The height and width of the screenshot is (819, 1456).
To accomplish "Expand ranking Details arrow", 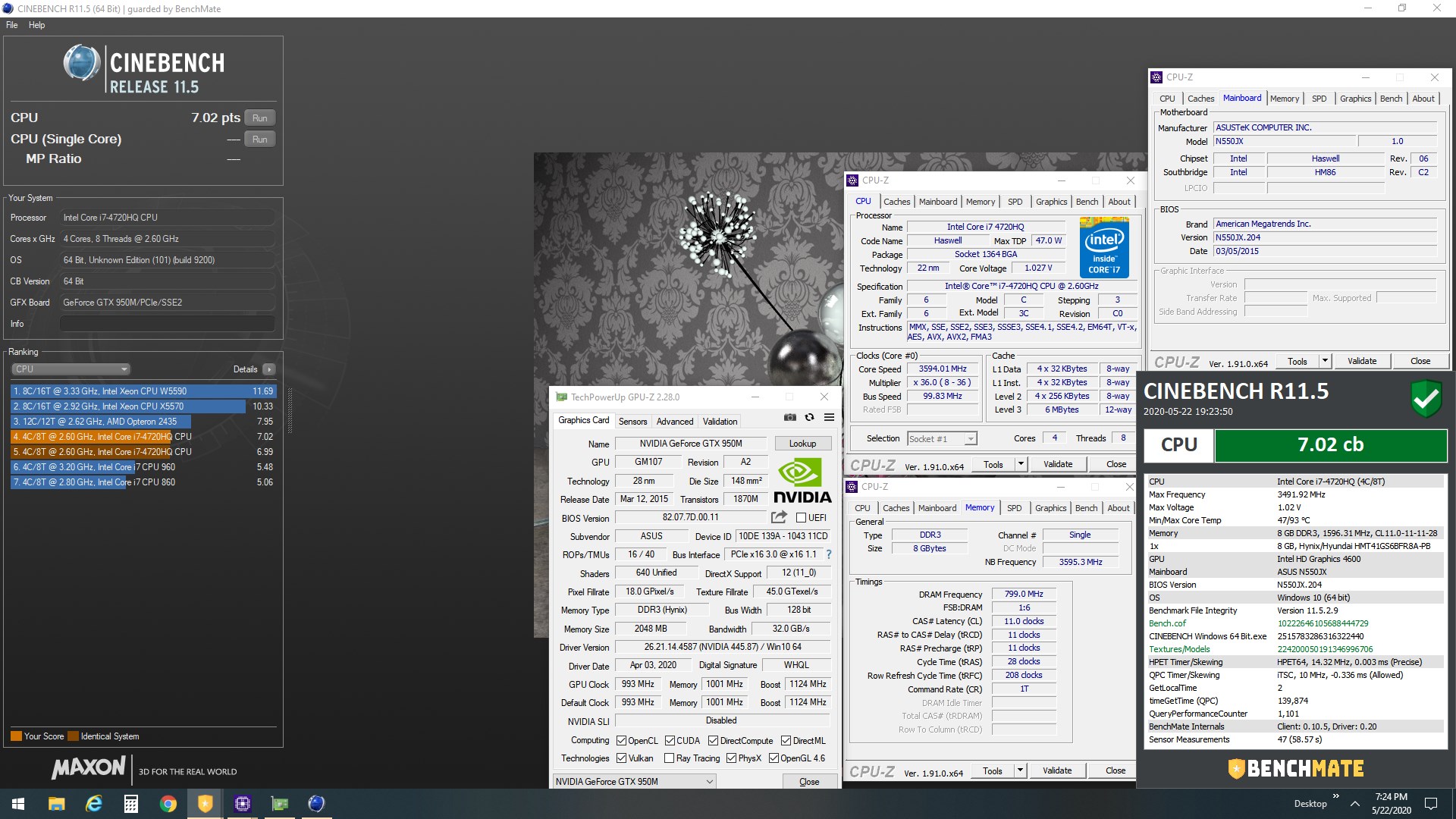I will [268, 369].
